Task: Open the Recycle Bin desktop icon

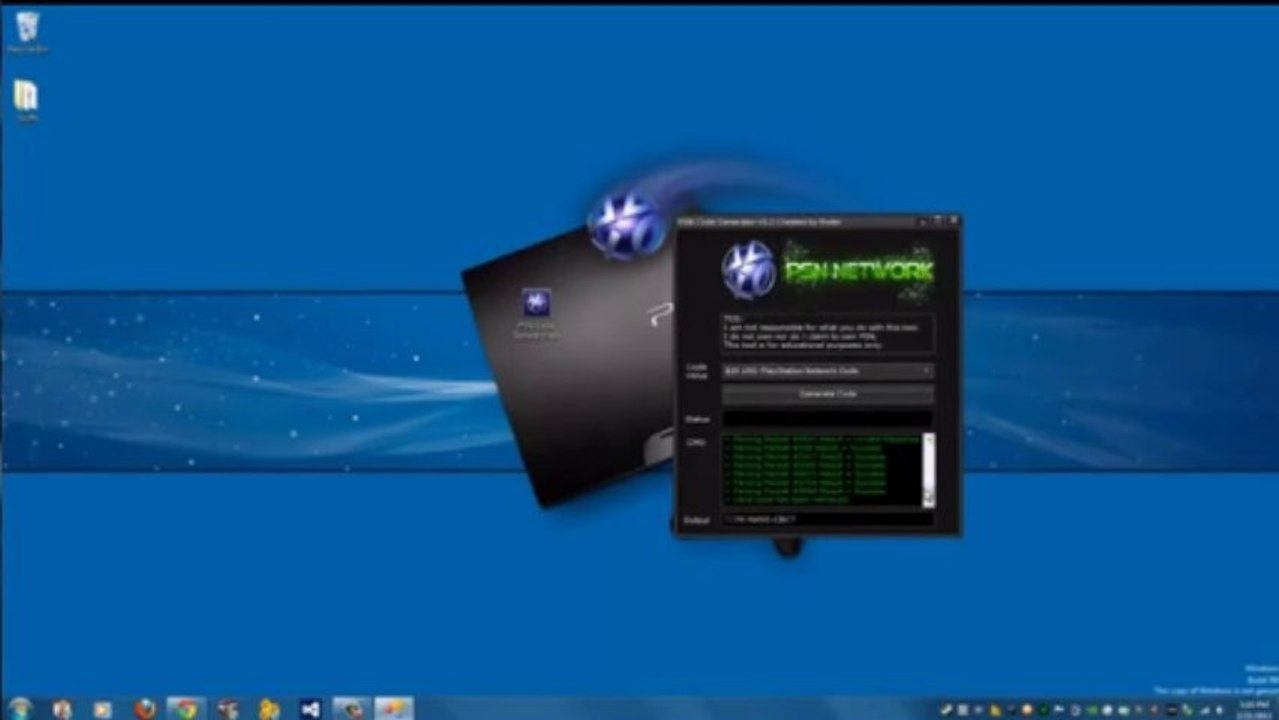Action: (27, 30)
